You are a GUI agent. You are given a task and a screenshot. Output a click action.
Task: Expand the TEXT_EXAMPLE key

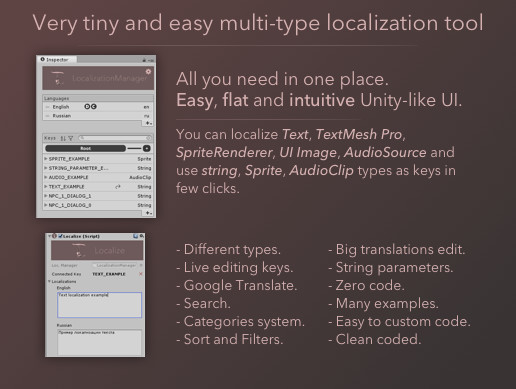(46, 187)
